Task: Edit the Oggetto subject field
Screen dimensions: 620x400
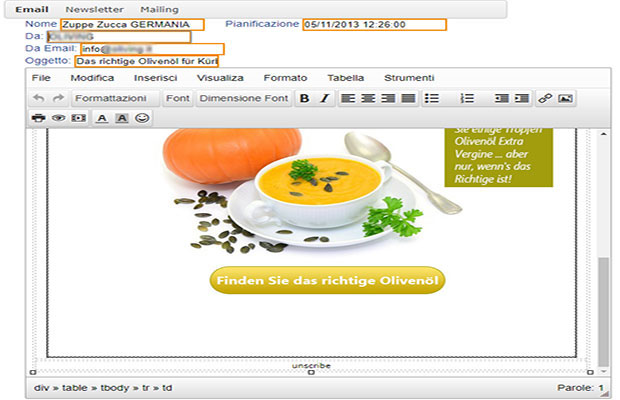Action: point(147,61)
